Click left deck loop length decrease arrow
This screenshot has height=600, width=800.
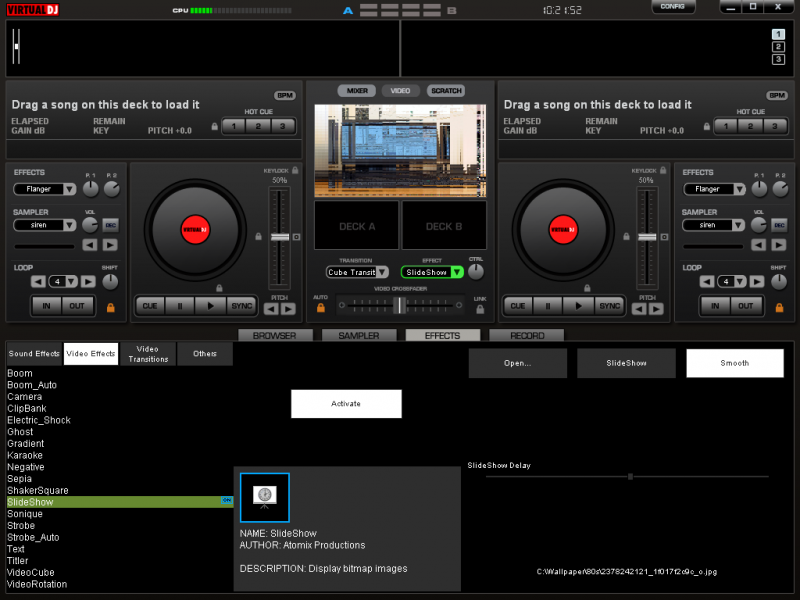tap(39, 281)
